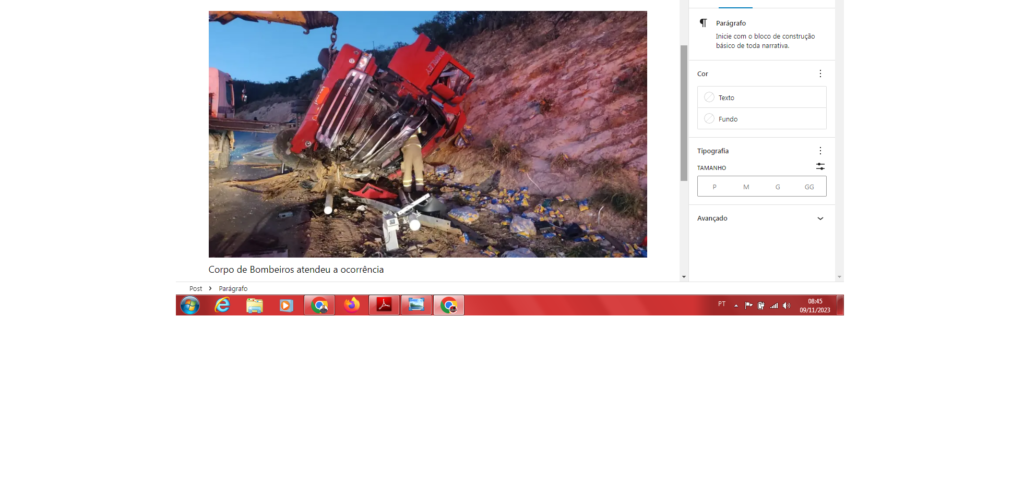Open Internet Explorer from the taskbar
1024x487 pixels.
tap(222, 305)
